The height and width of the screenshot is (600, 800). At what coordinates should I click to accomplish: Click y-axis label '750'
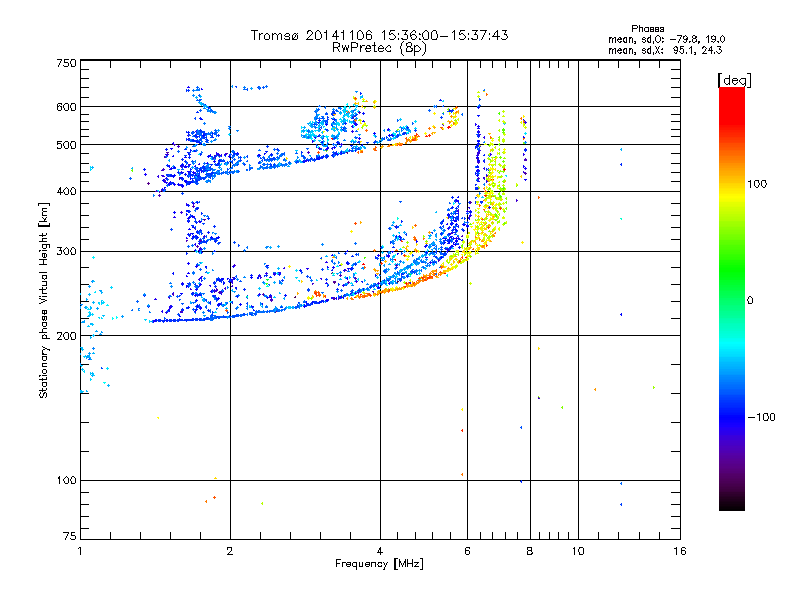[66, 63]
